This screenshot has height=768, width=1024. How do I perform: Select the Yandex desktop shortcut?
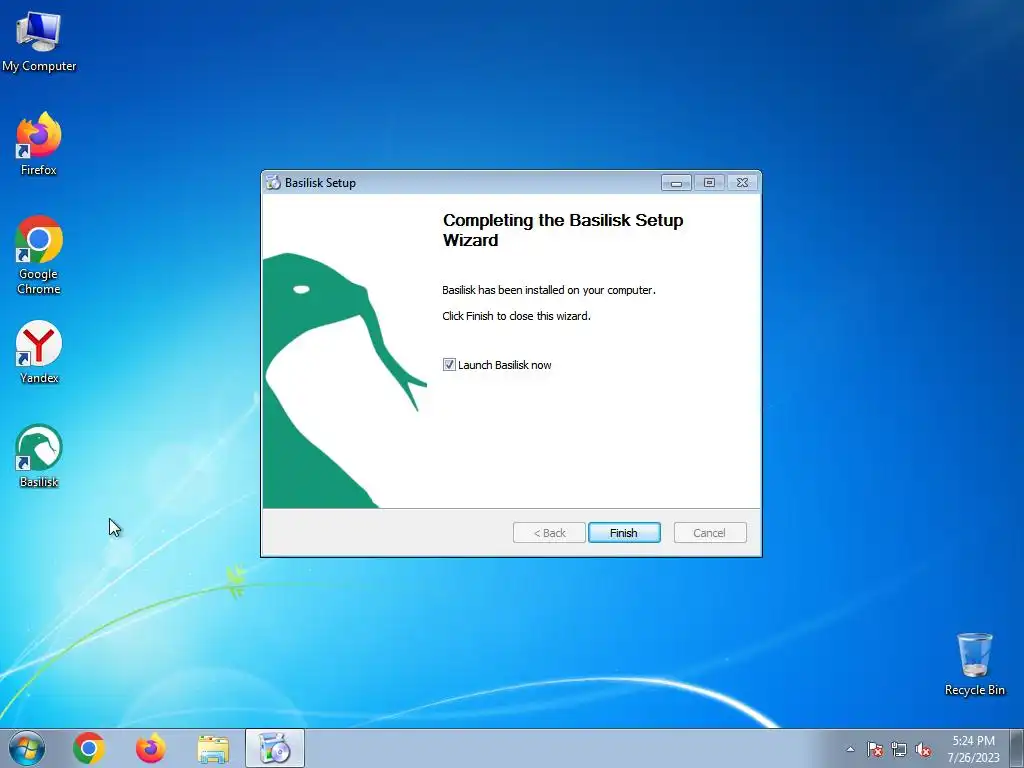(39, 352)
